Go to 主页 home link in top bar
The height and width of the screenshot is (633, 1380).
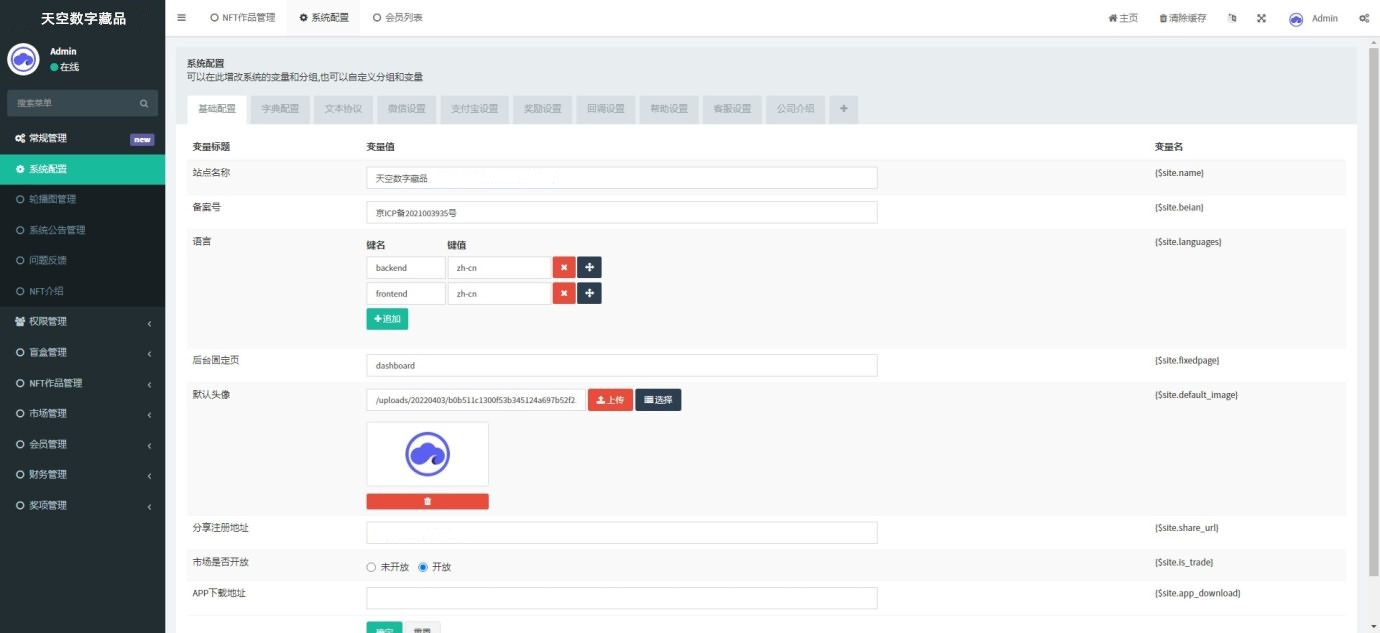(x=1123, y=18)
